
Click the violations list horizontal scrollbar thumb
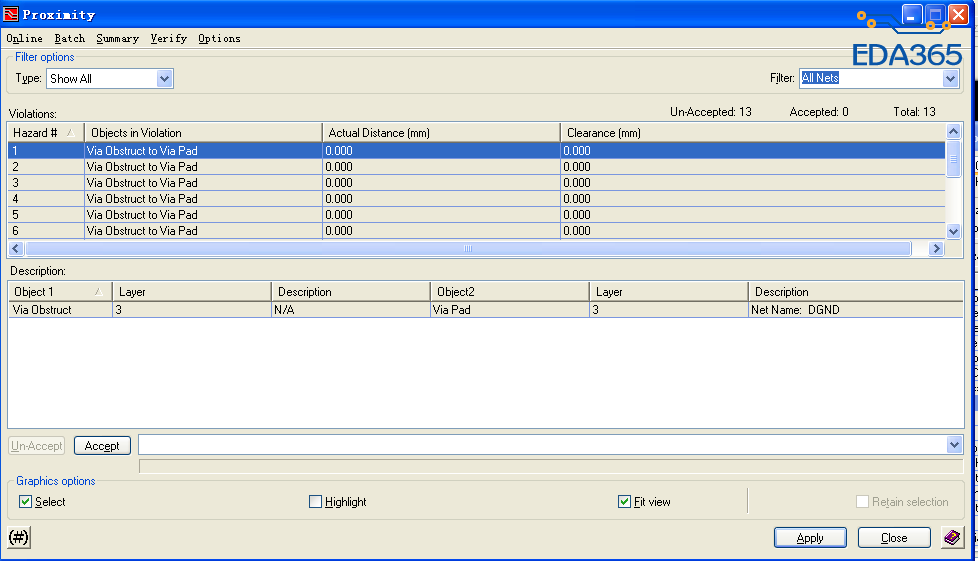coord(467,249)
